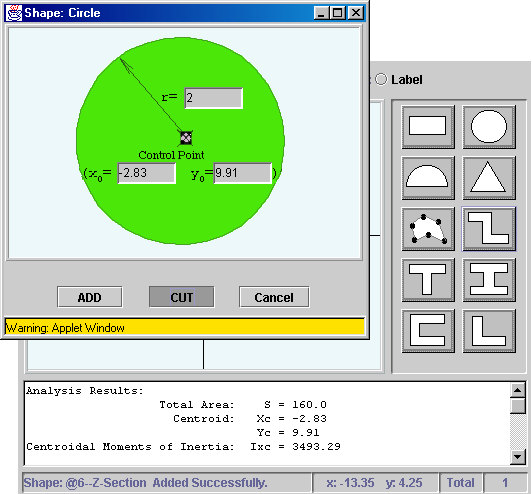The image size is (532, 494).
Task: Select the rectangle shape icon
Action: coord(428,127)
